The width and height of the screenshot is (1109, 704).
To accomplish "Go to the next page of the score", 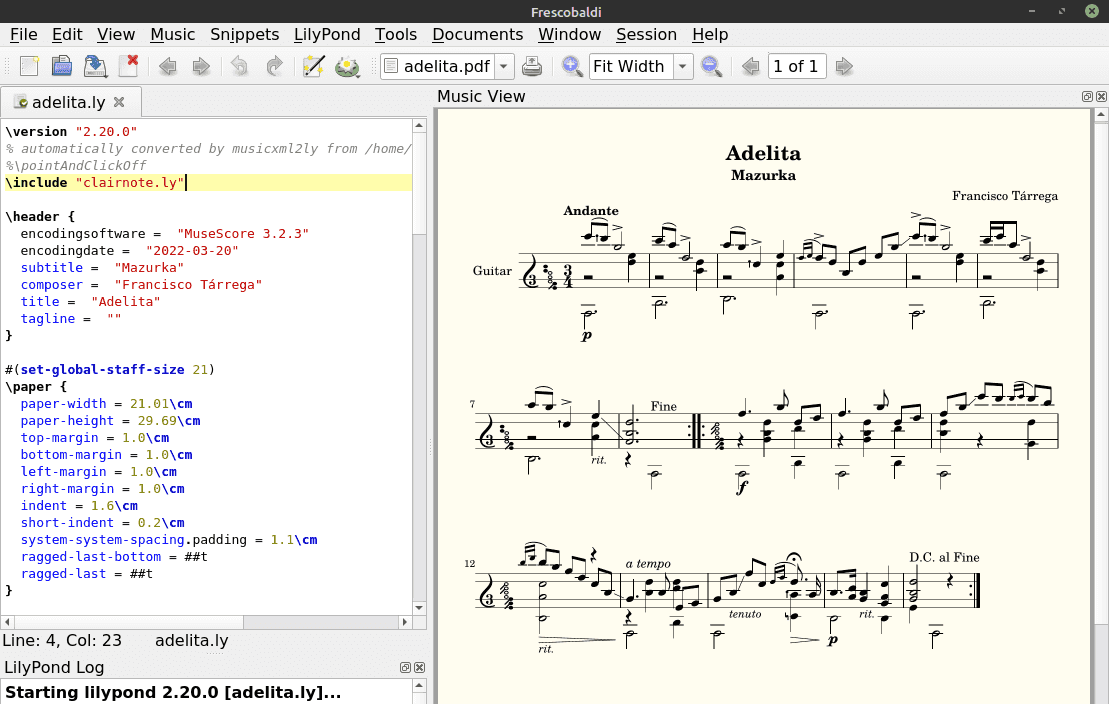I will click(844, 67).
